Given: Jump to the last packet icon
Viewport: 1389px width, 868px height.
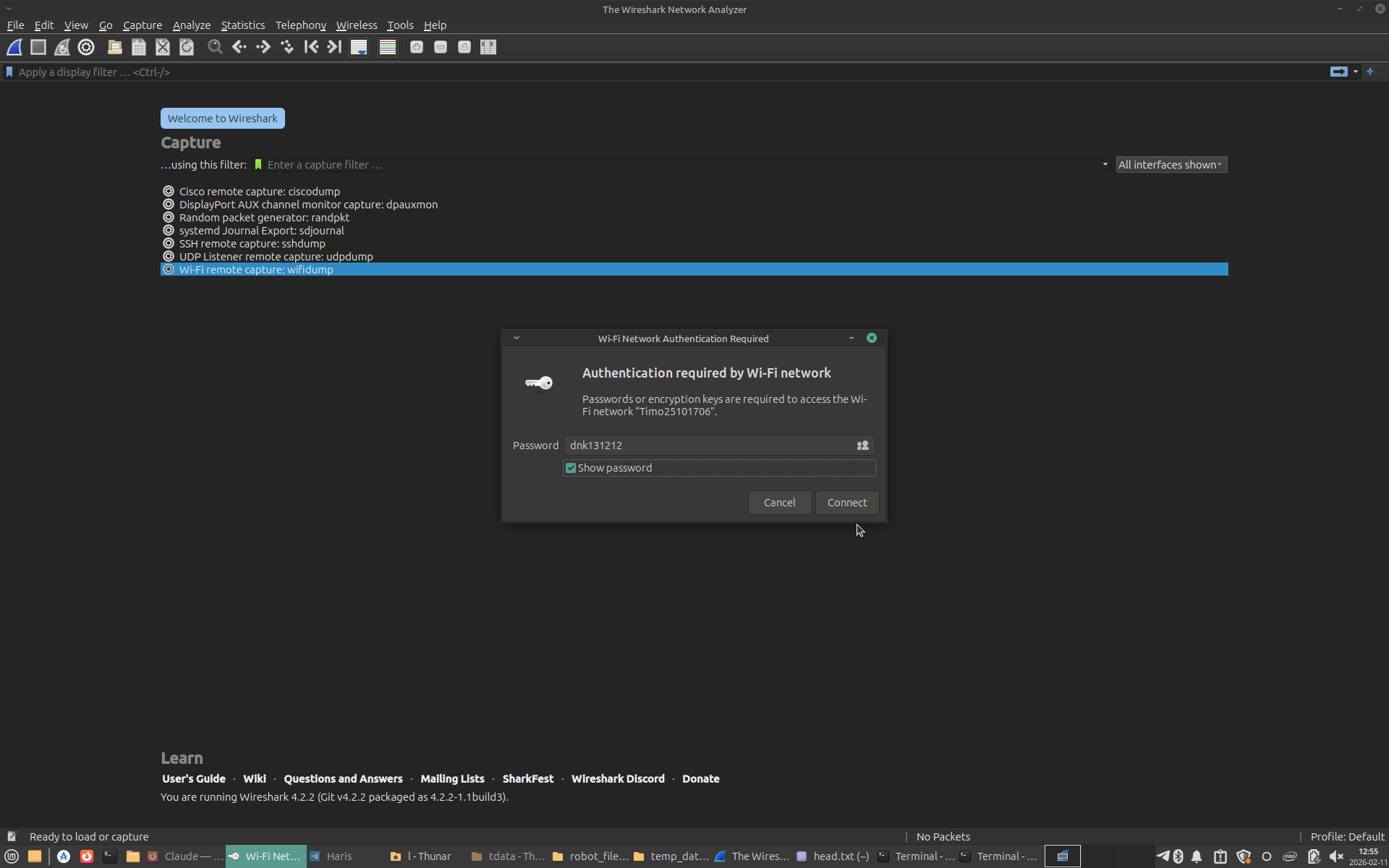Looking at the screenshot, I should click(x=334, y=47).
